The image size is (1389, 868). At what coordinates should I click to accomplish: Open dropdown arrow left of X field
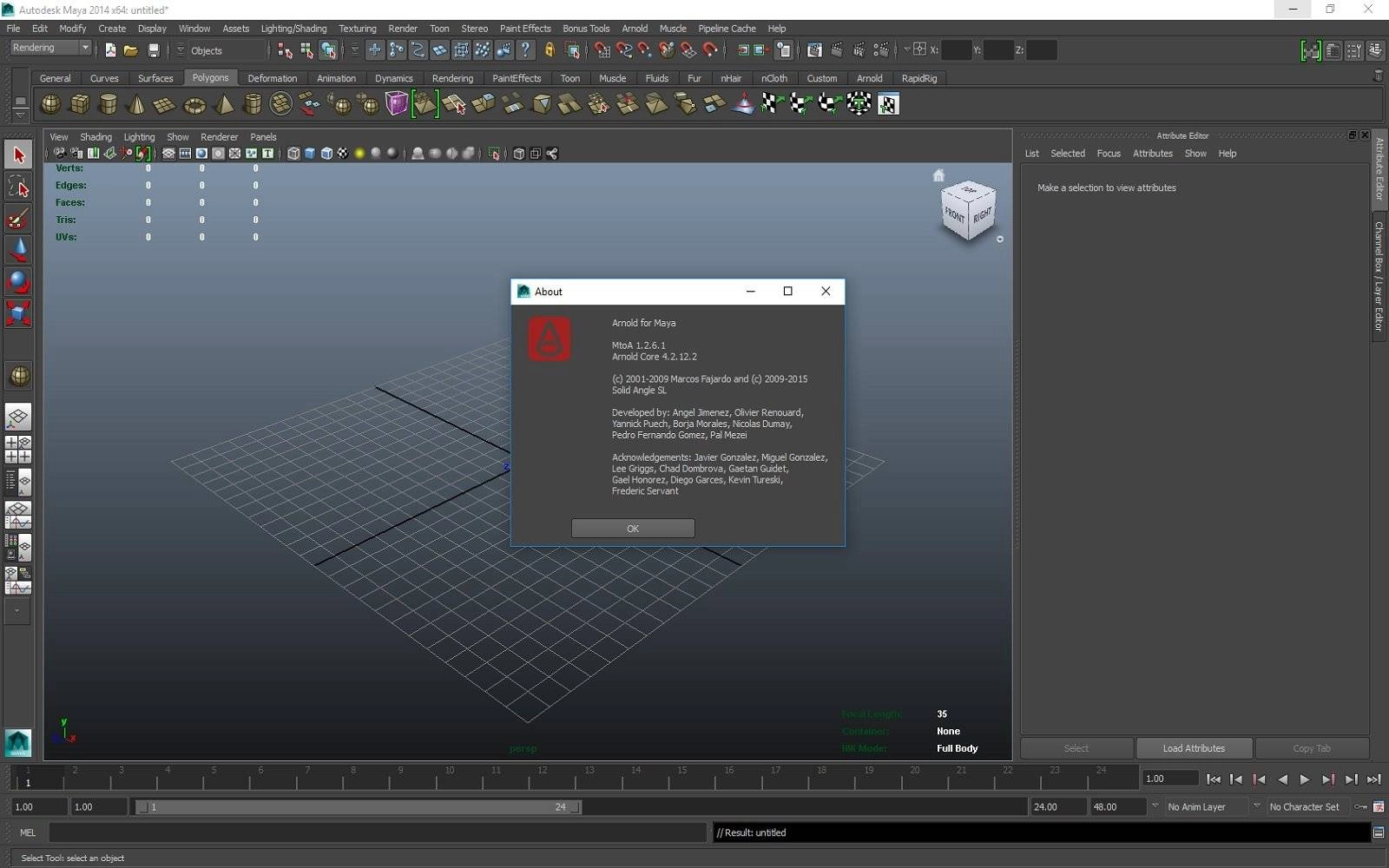[x=907, y=49]
